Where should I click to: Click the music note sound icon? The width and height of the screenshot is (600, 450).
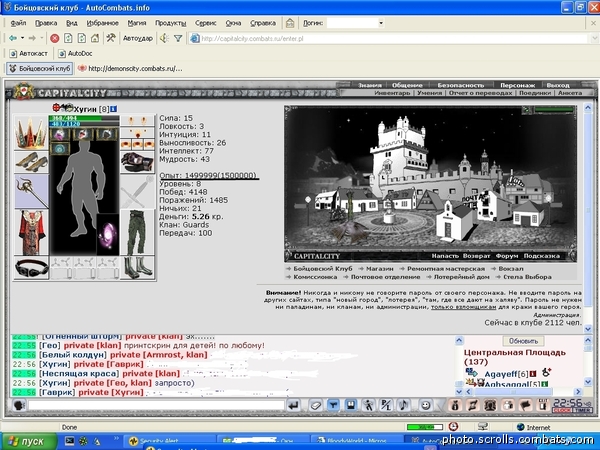[404, 405]
